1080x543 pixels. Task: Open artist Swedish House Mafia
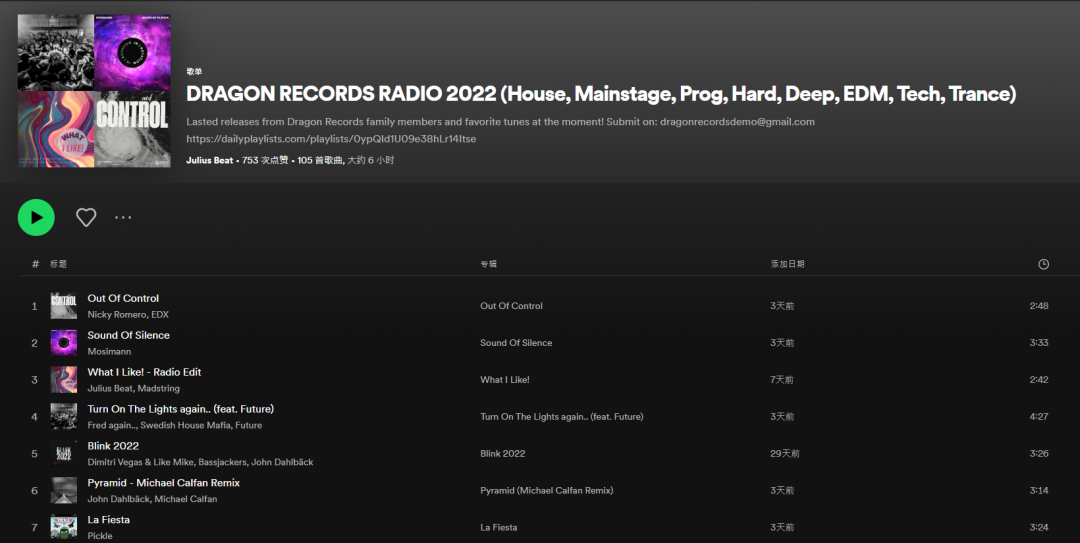pos(185,425)
